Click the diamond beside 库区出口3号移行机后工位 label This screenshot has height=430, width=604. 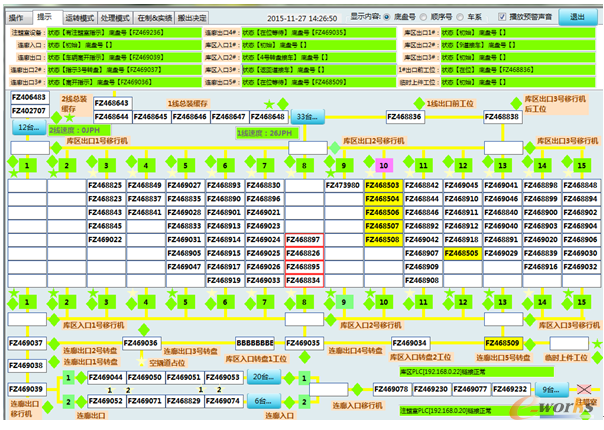(516, 103)
